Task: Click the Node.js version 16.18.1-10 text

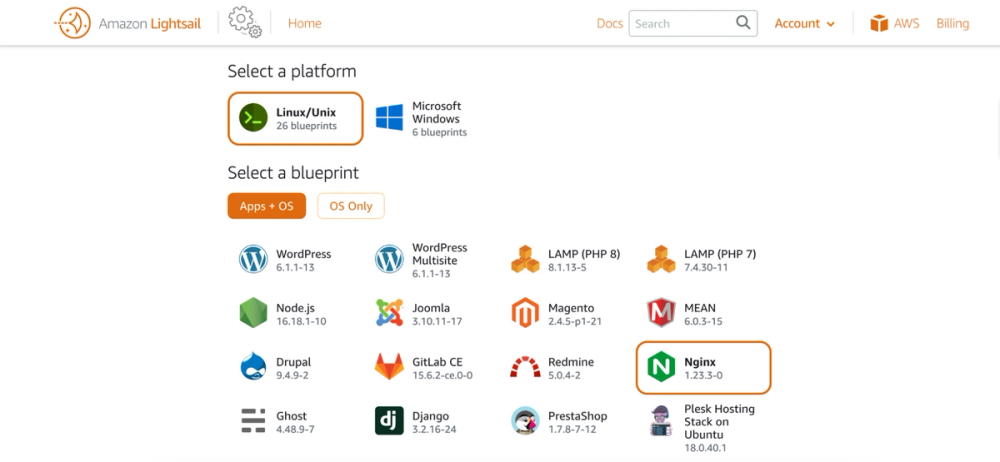Action: [x=301, y=322]
